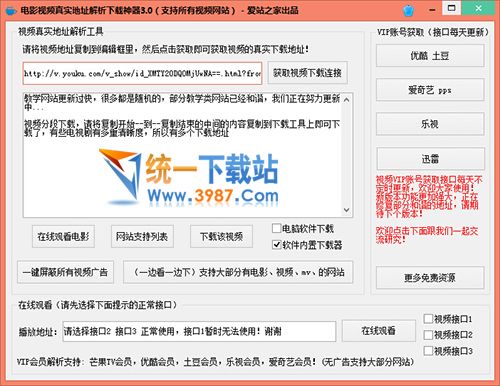Click the 爱奇艺 pps button
This screenshot has height=386, width=500.
tap(430, 90)
